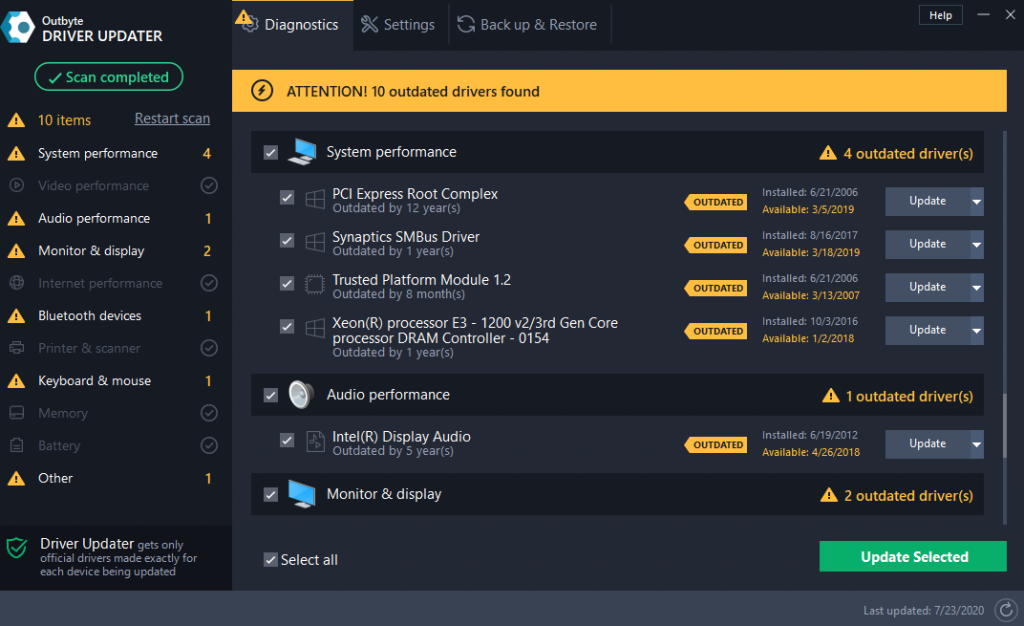Viewport: 1024px width, 626px height.
Task: Open Update dropdown arrow for Trusted Platform Module
Action: tap(976, 288)
